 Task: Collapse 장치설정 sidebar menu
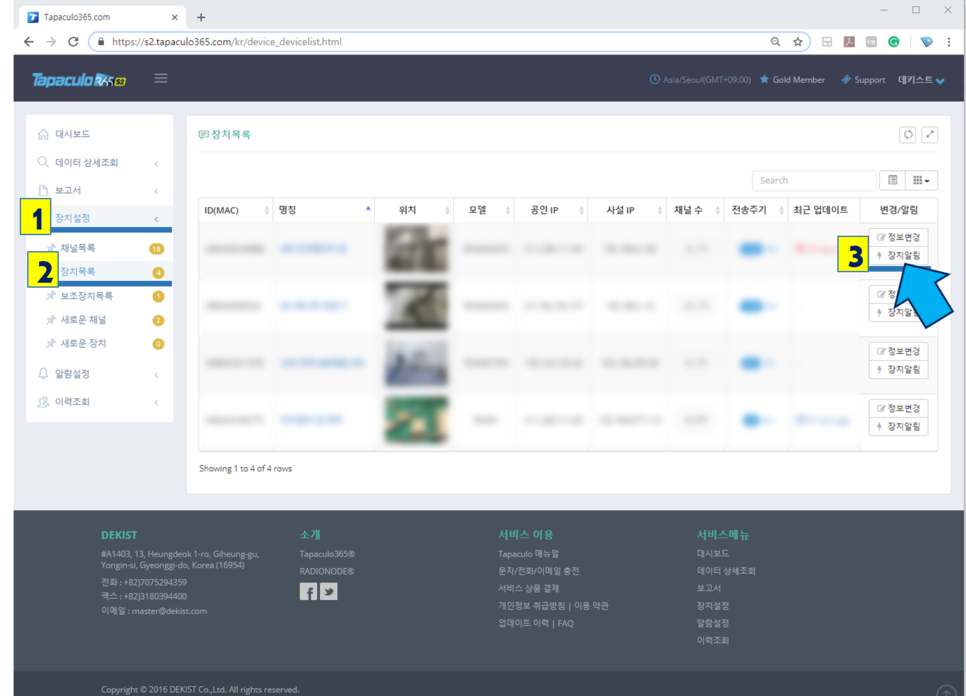99,218
